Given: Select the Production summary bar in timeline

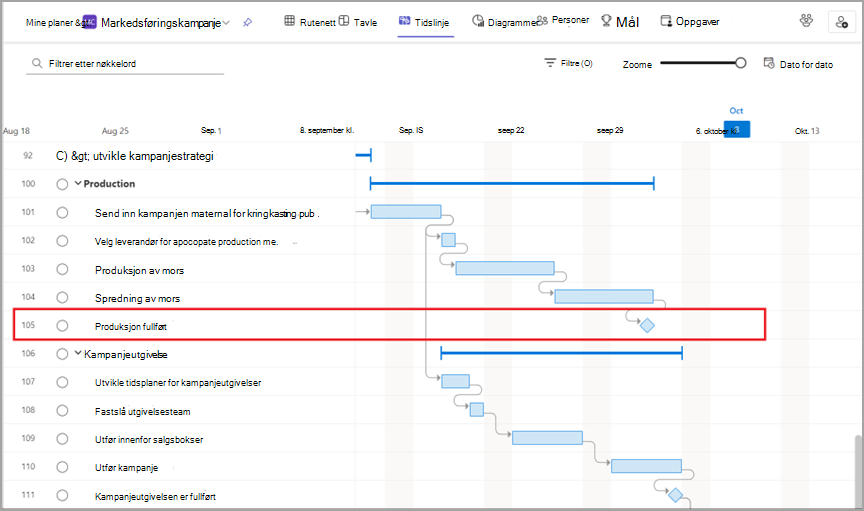Looking at the screenshot, I should pos(512,183).
